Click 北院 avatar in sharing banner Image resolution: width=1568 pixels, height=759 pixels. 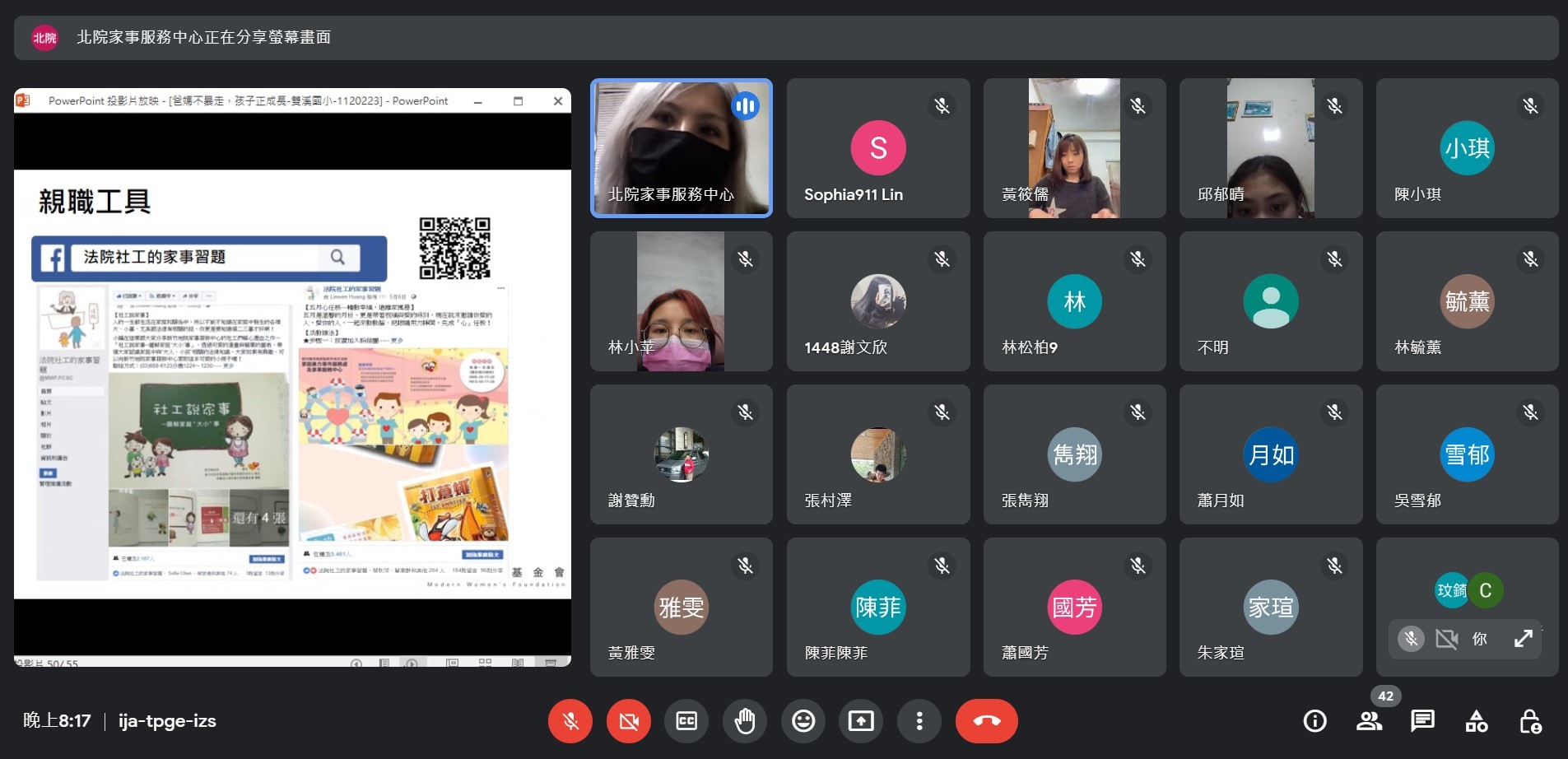tap(44, 37)
